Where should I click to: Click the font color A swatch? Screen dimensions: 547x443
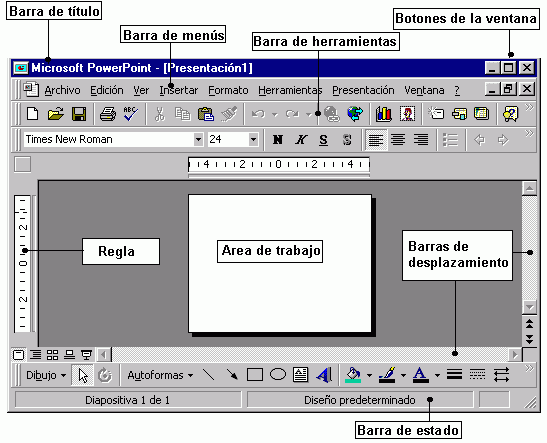[420, 375]
